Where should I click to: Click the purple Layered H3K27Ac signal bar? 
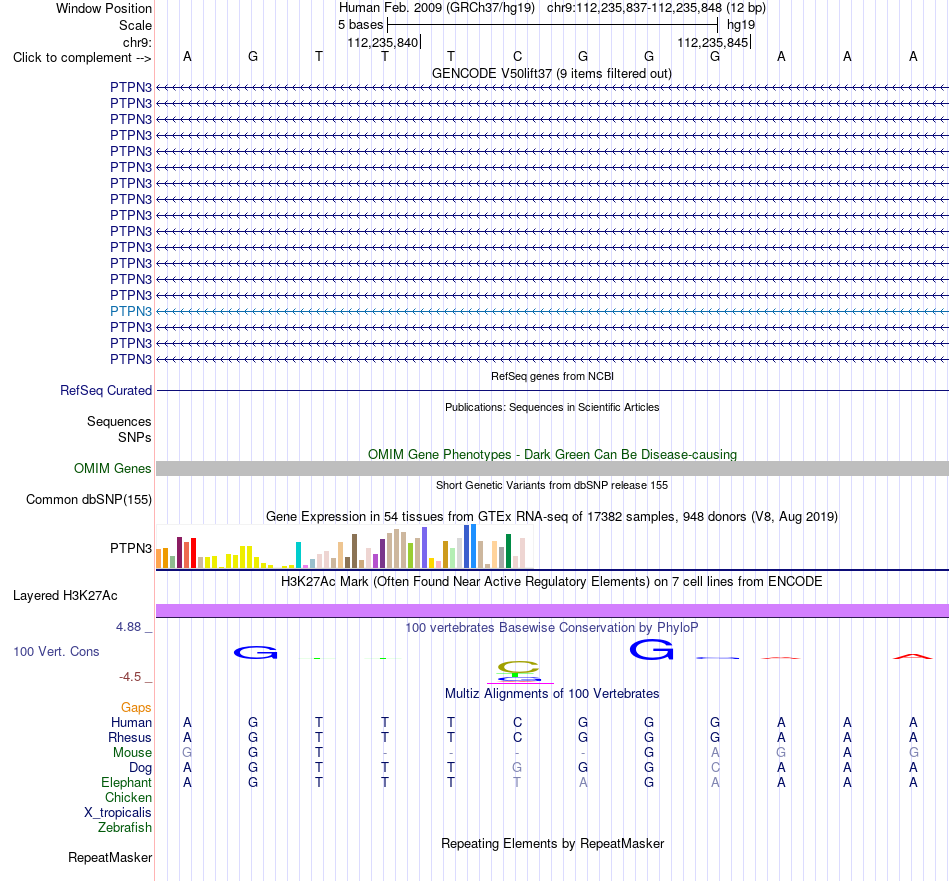[x=553, y=611]
